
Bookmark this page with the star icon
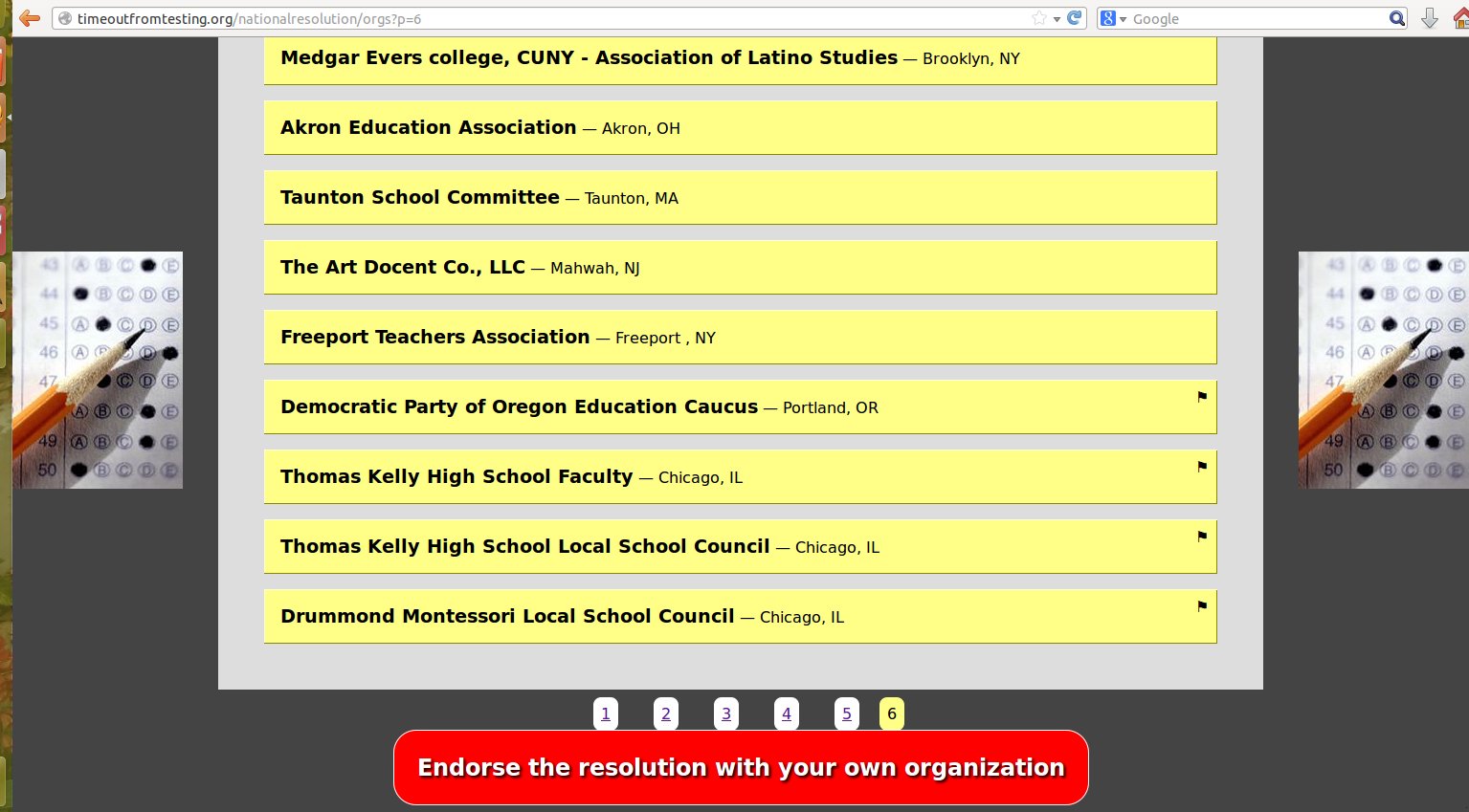[1039, 18]
